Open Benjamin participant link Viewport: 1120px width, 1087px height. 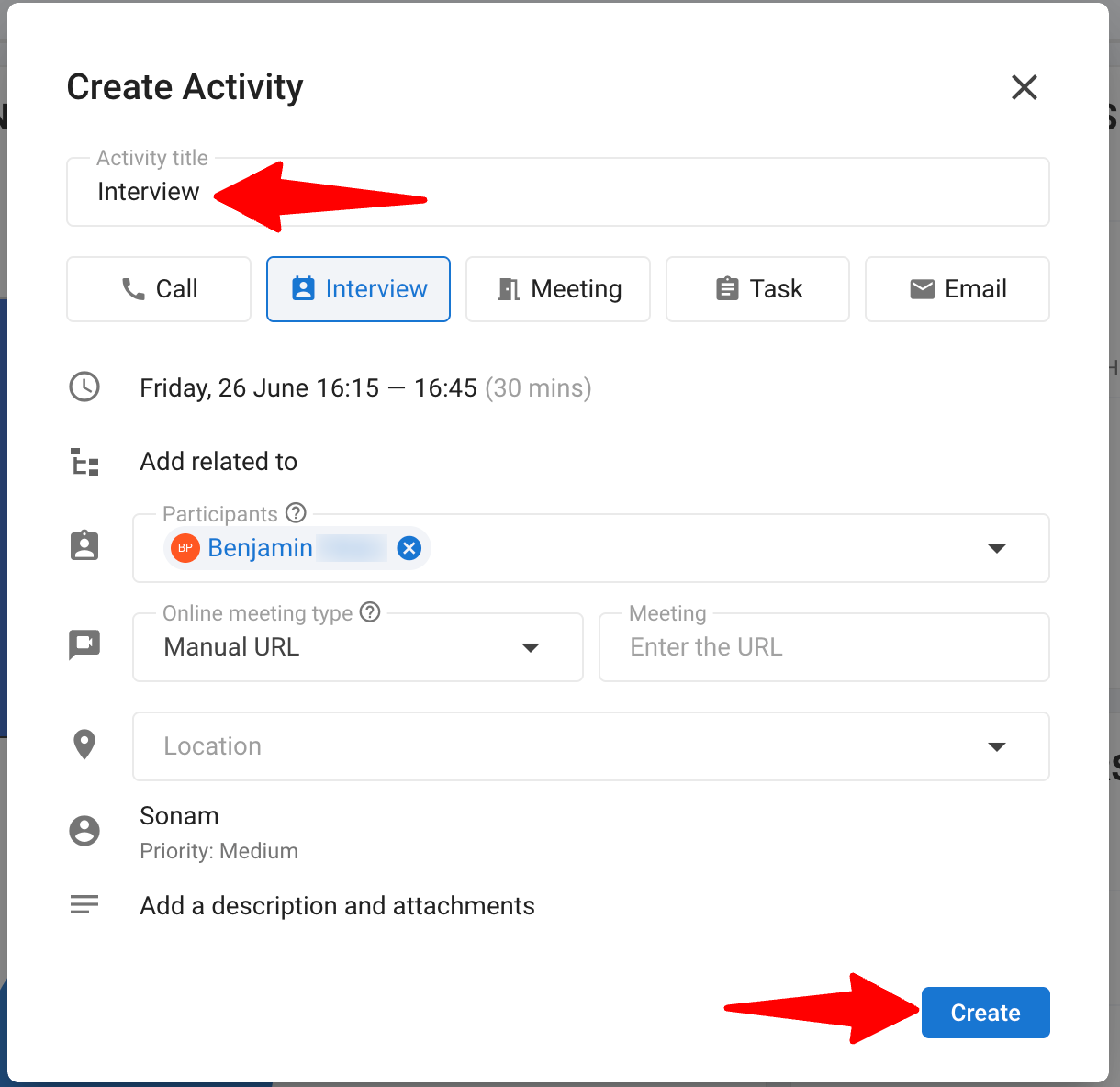pyautogui.click(x=260, y=548)
